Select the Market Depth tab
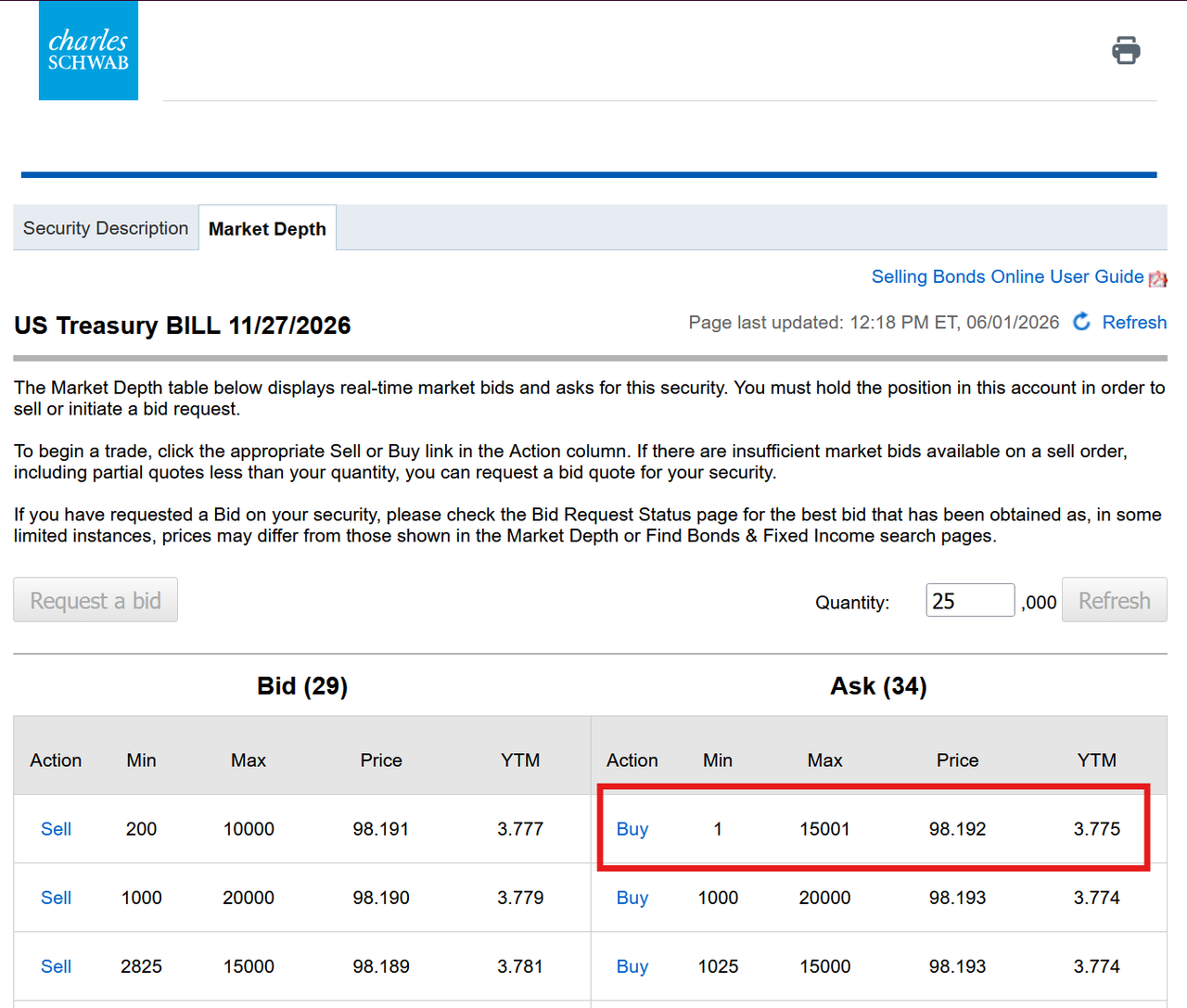 pyautogui.click(x=267, y=229)
